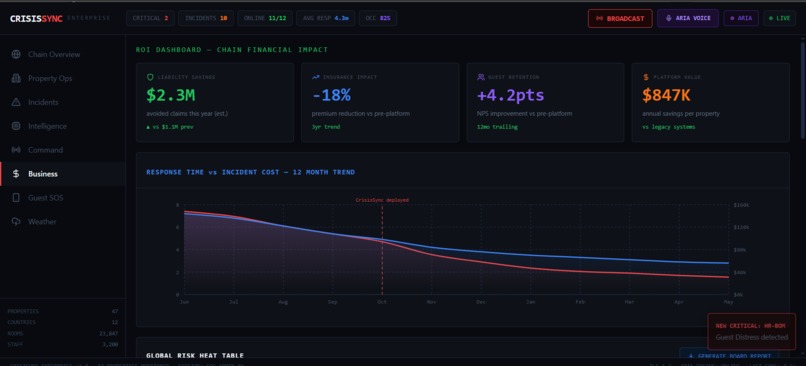The image size is (806, 366).
Task: Click the CrisisSync Enterprise logo
Action: point(60,19)
